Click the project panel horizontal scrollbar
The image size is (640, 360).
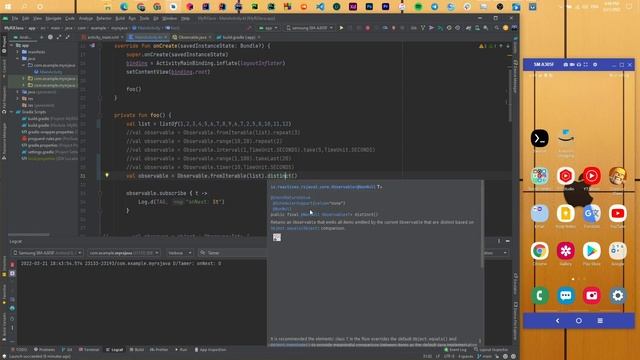click(29, 235)
